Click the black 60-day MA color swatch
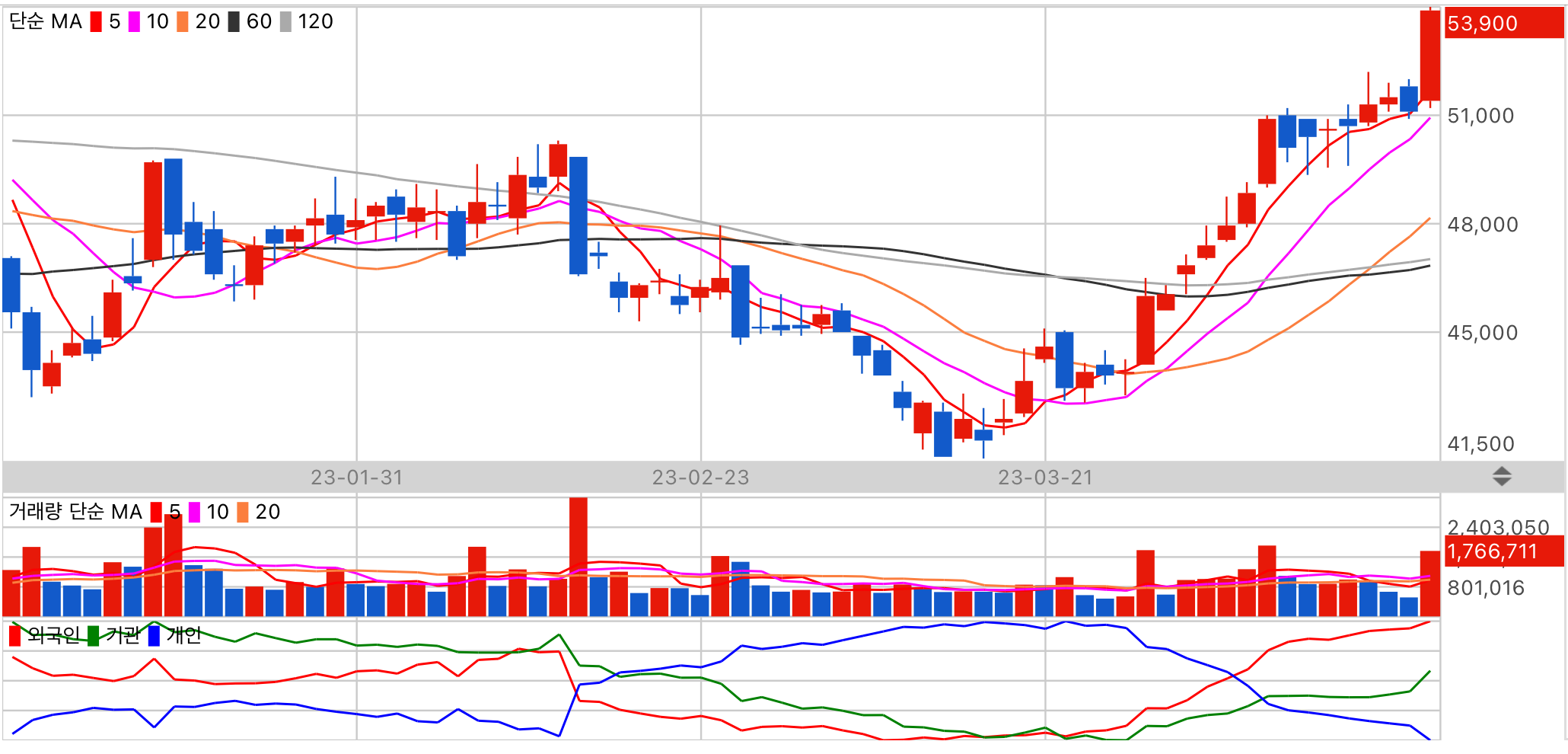1568x754 pixels. (x=234, y=21)
